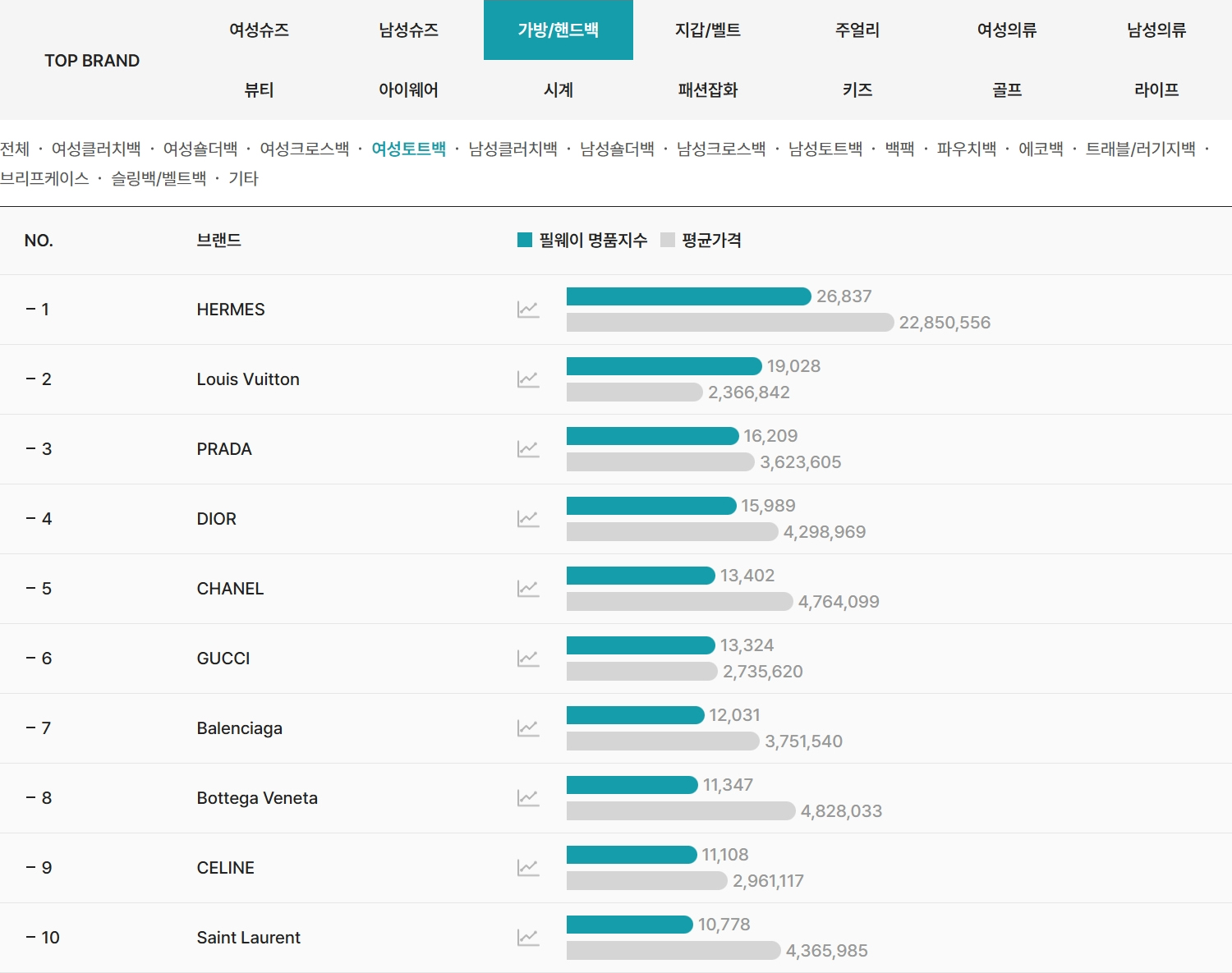This screenshot has width=1232, height=973.
Task: Filter by 여성크로스백 subcategory
Action: tap(305, 149)
